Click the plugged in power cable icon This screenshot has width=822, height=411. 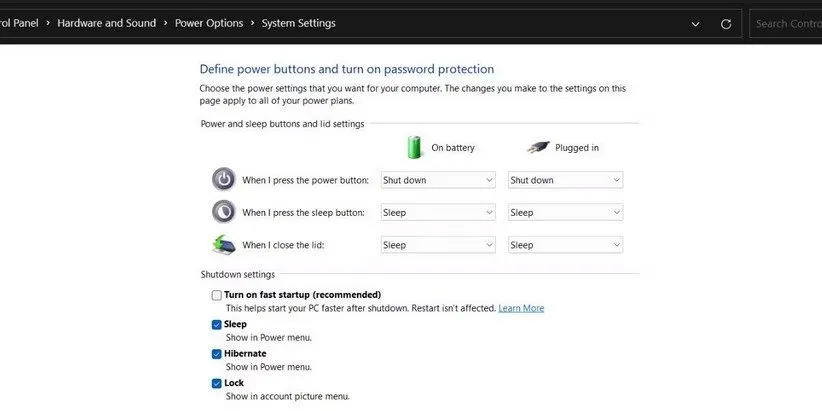coord(539,147)
